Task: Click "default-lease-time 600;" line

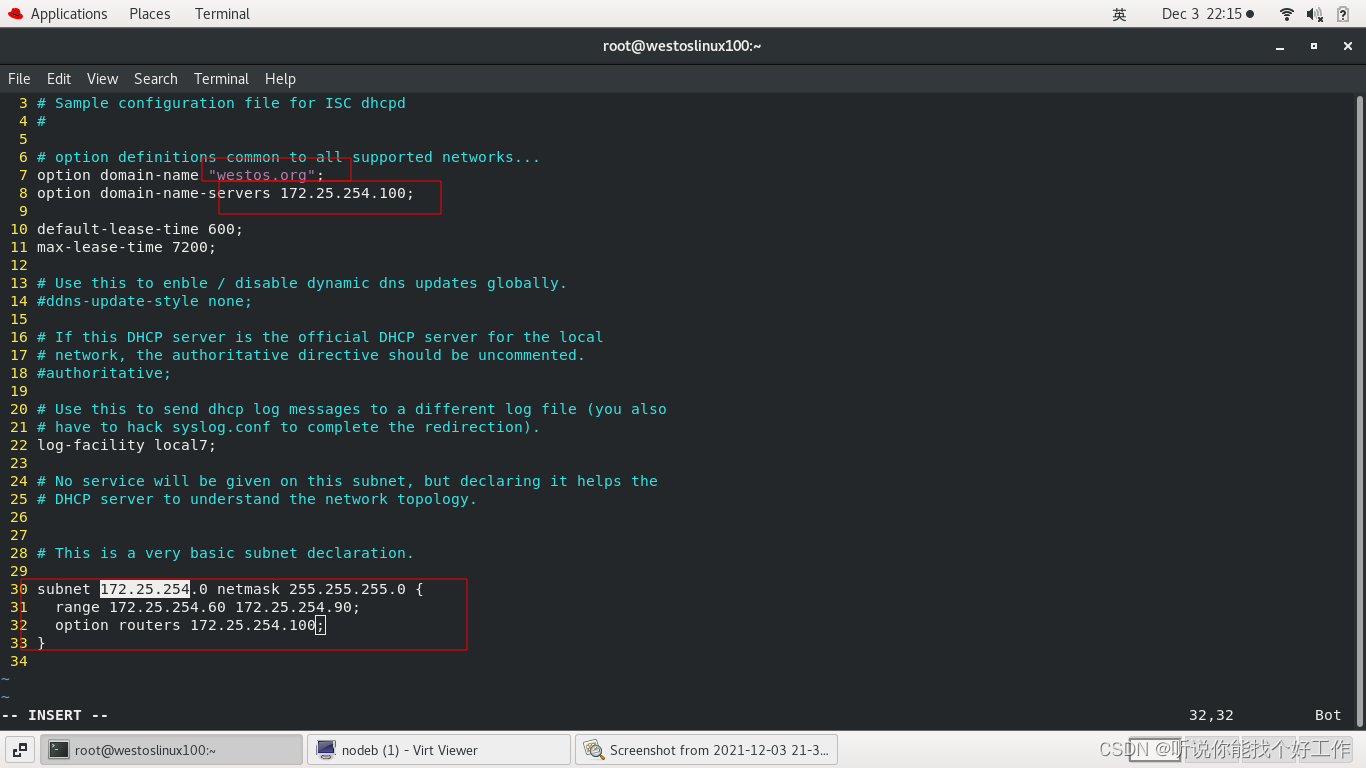Action: (140, 229)
